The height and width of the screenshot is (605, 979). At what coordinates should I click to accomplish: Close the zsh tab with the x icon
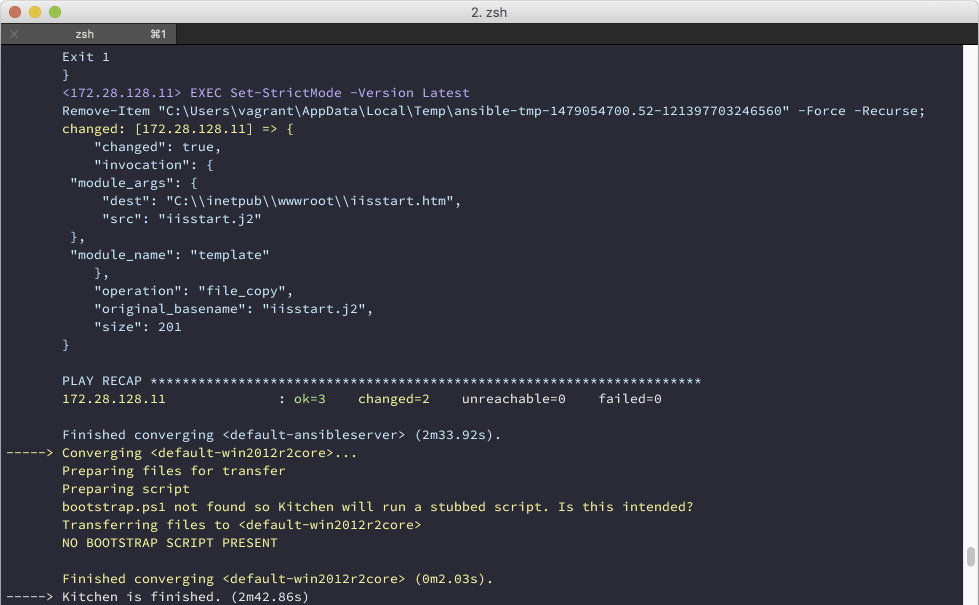[14, 34]
